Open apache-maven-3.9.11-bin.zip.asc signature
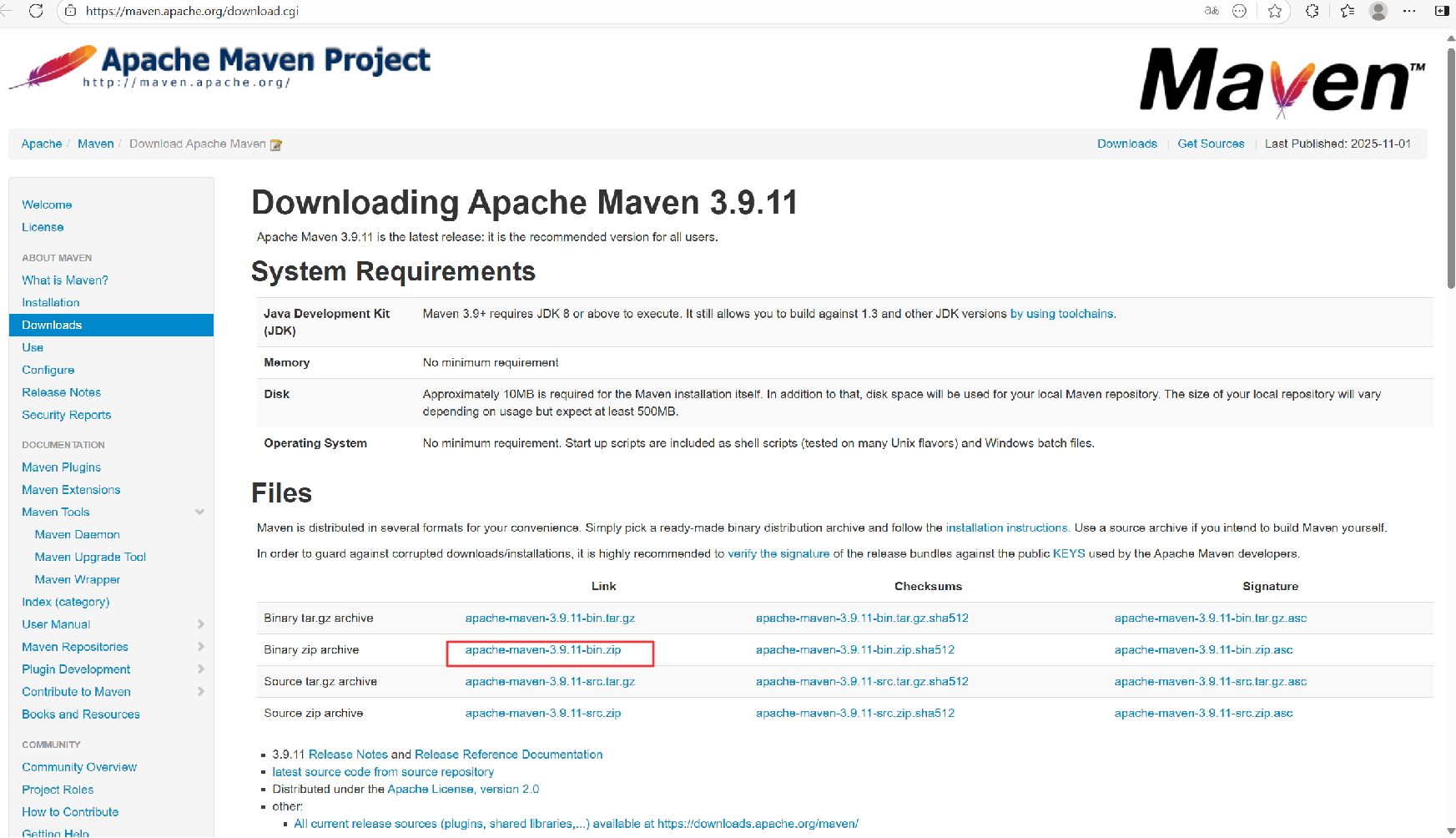This screenshot has height=838, width=1456. coord(1203,650)
